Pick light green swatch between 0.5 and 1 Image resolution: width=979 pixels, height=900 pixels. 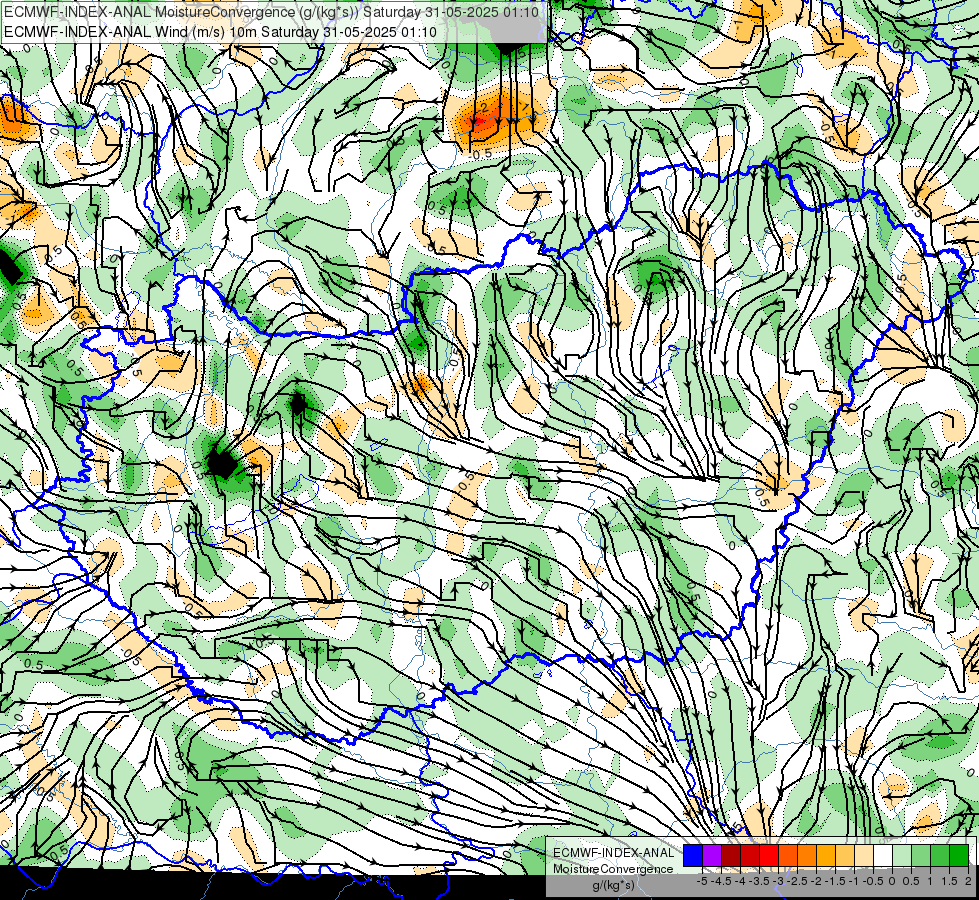click(x=920, y=855)
